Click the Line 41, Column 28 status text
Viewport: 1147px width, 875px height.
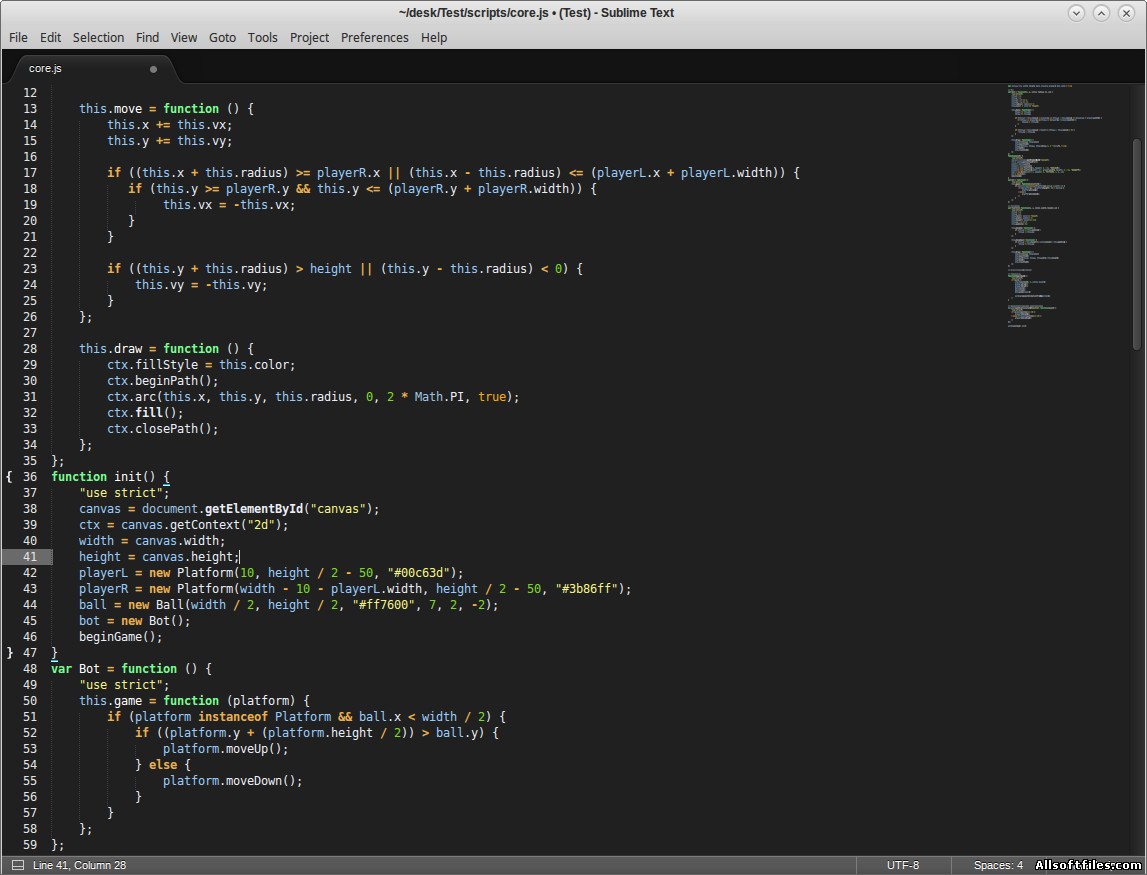pos(80,865)
